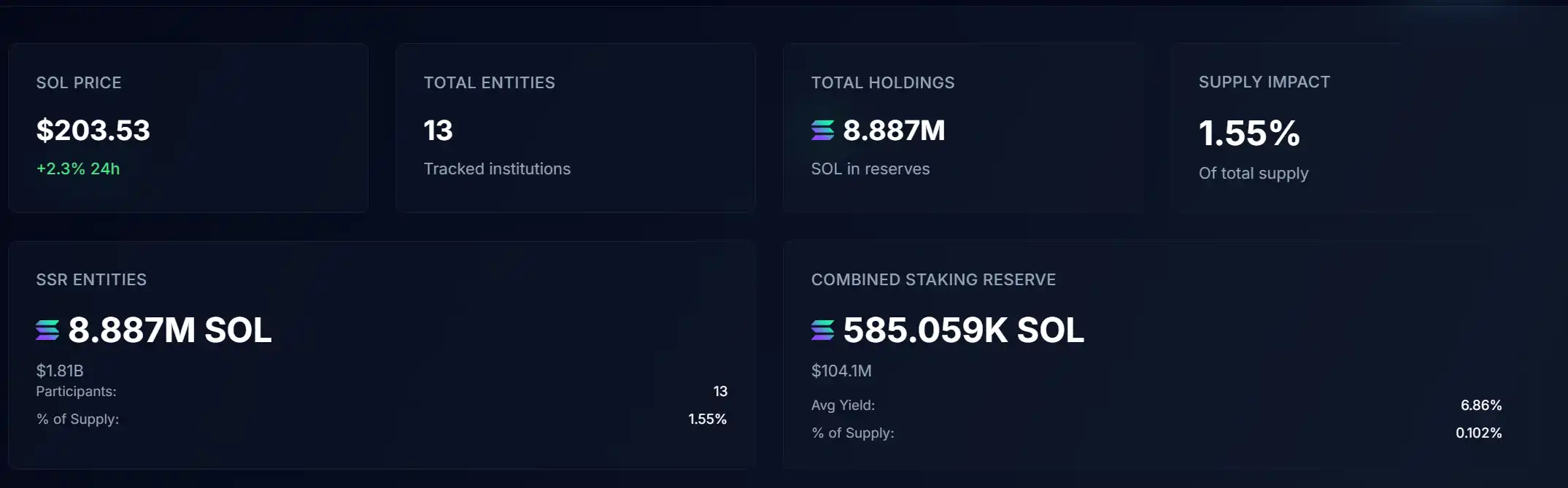Image resolution: width=1568 pixels, height=488 pixels.
Task: Click the Tracked institutions subtitle
Action: click(497, 169)
